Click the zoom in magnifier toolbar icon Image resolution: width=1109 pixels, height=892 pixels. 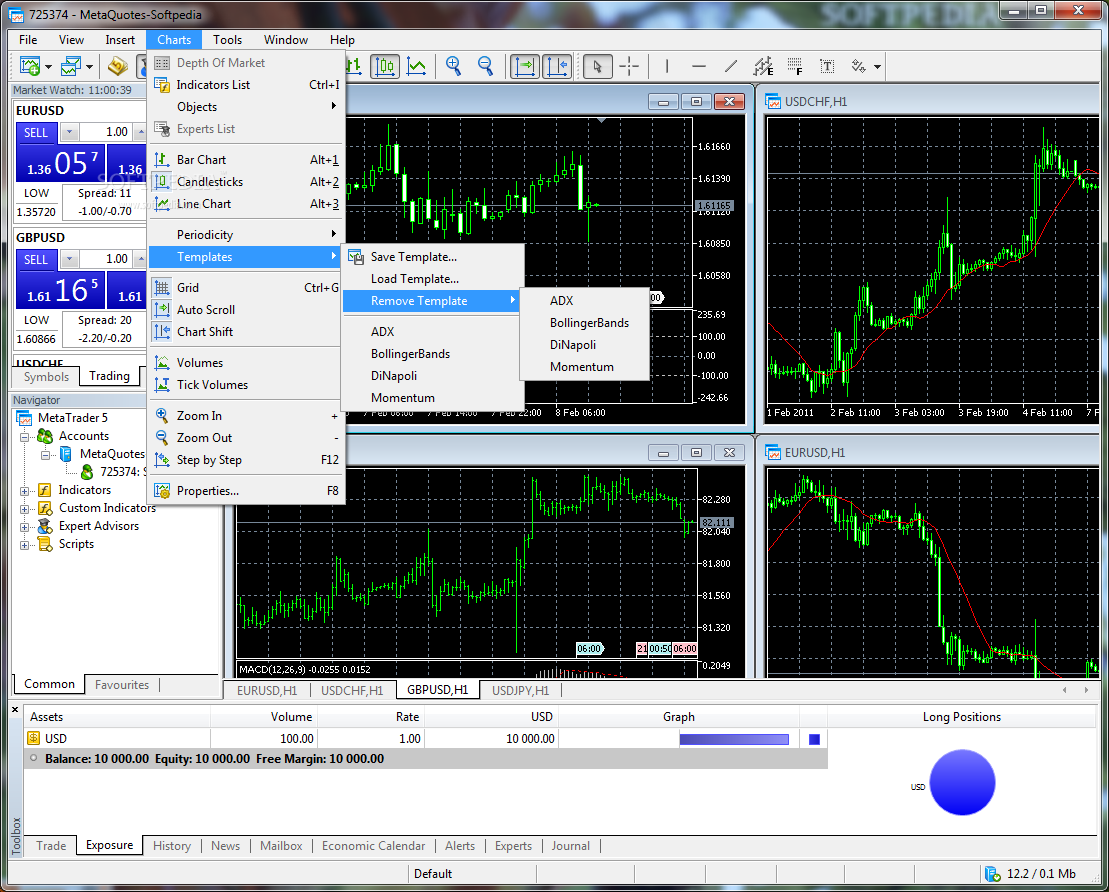point(453,66)
